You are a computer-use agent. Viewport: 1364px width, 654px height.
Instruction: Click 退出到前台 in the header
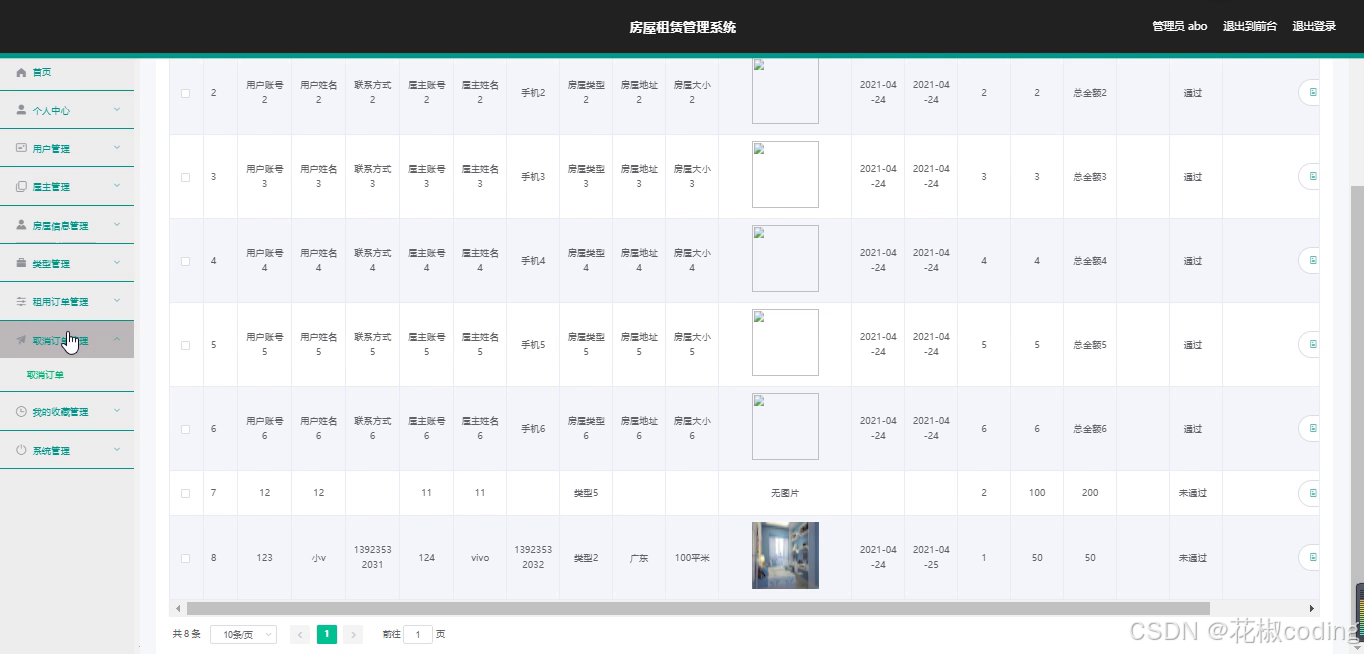1250,26
